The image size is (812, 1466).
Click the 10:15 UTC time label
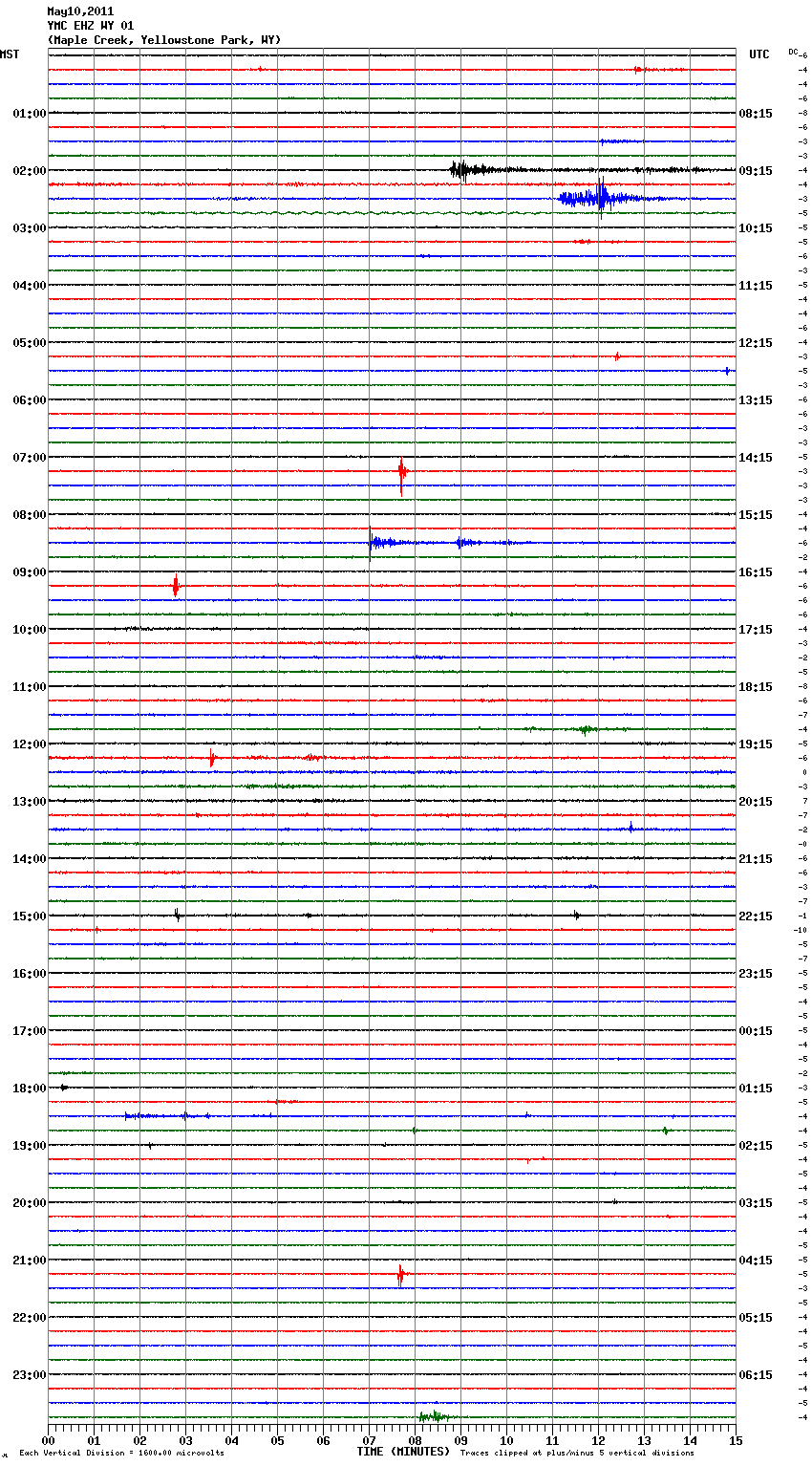pyautogui.click(x=756, y=228)
